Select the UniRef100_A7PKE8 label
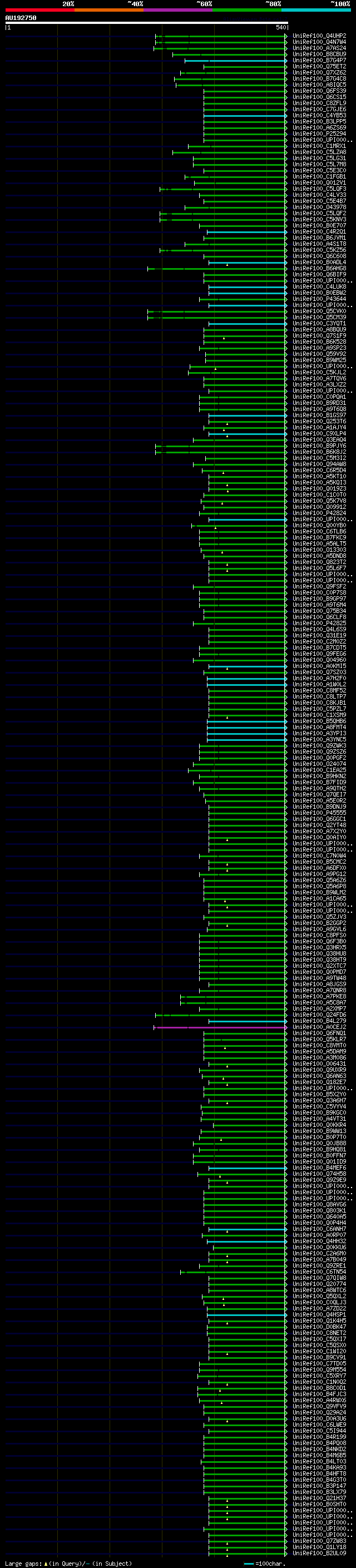 [319, 996]
